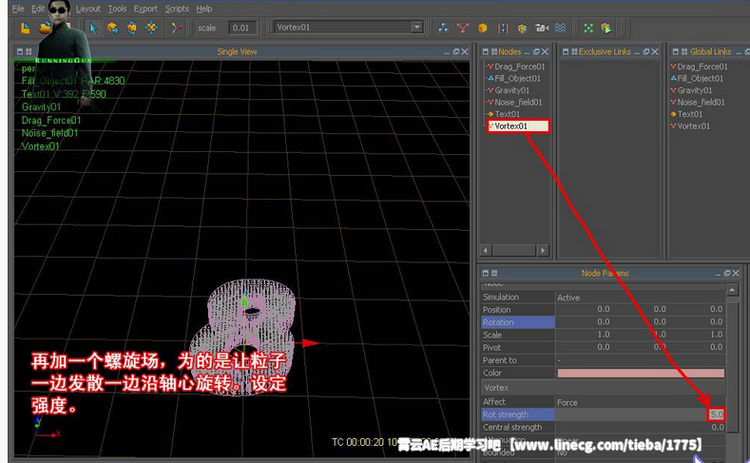750x463 pixels.
Task: Click the blue bracket constraint icon
Action: pyautogui.click(x=502, y=28)
